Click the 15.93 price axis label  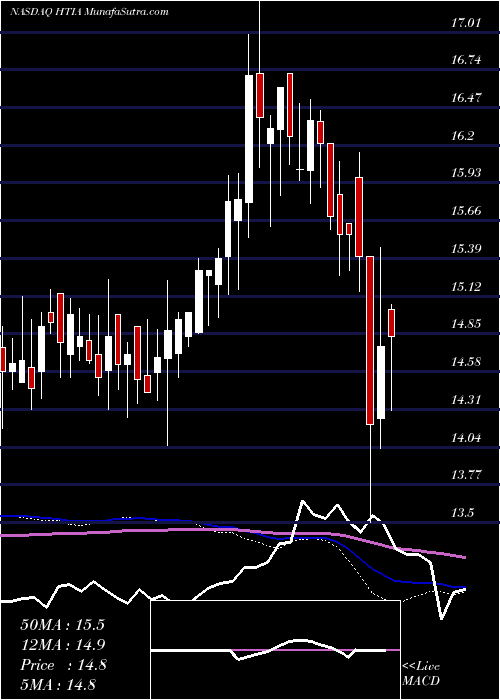[x=466, y=172]
